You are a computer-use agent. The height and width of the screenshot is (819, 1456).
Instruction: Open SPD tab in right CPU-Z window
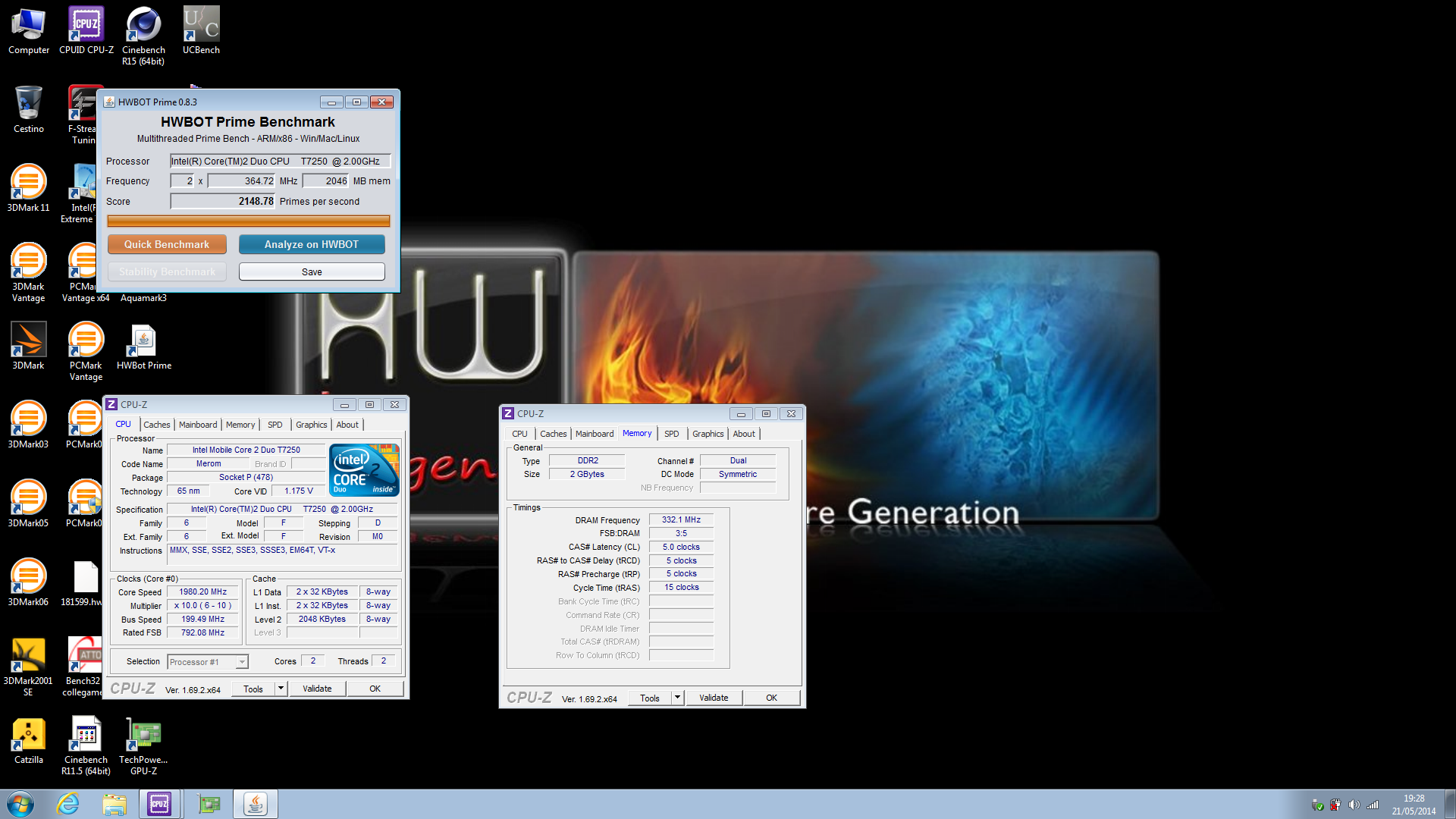tap(672, 434)
